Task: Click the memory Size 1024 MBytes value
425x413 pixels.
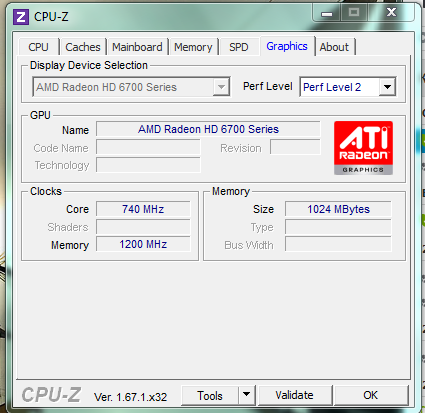Action: pos(338,209)
